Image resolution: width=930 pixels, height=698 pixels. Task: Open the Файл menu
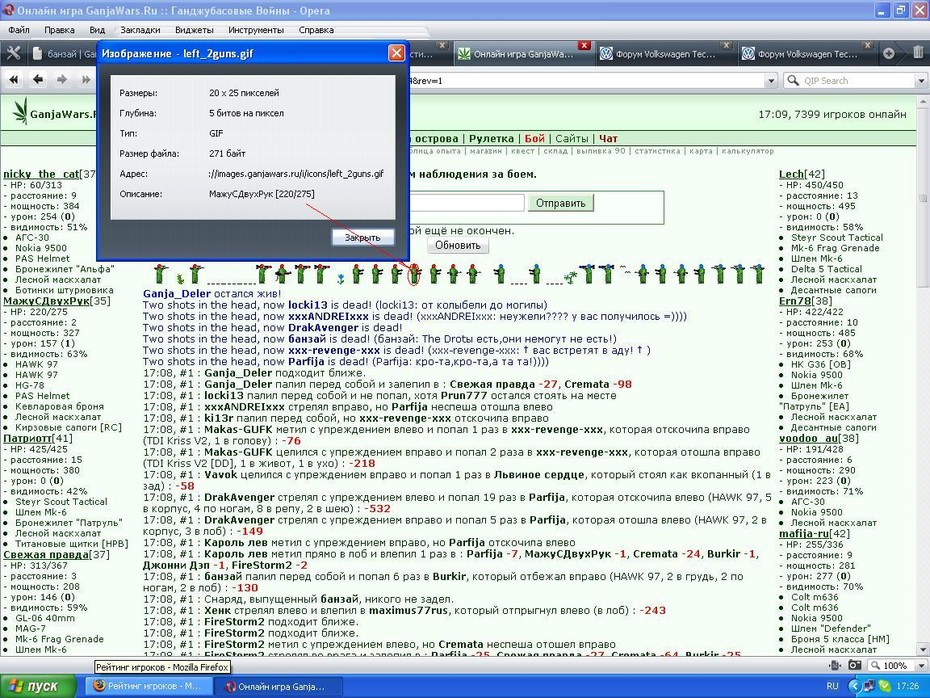19,30
